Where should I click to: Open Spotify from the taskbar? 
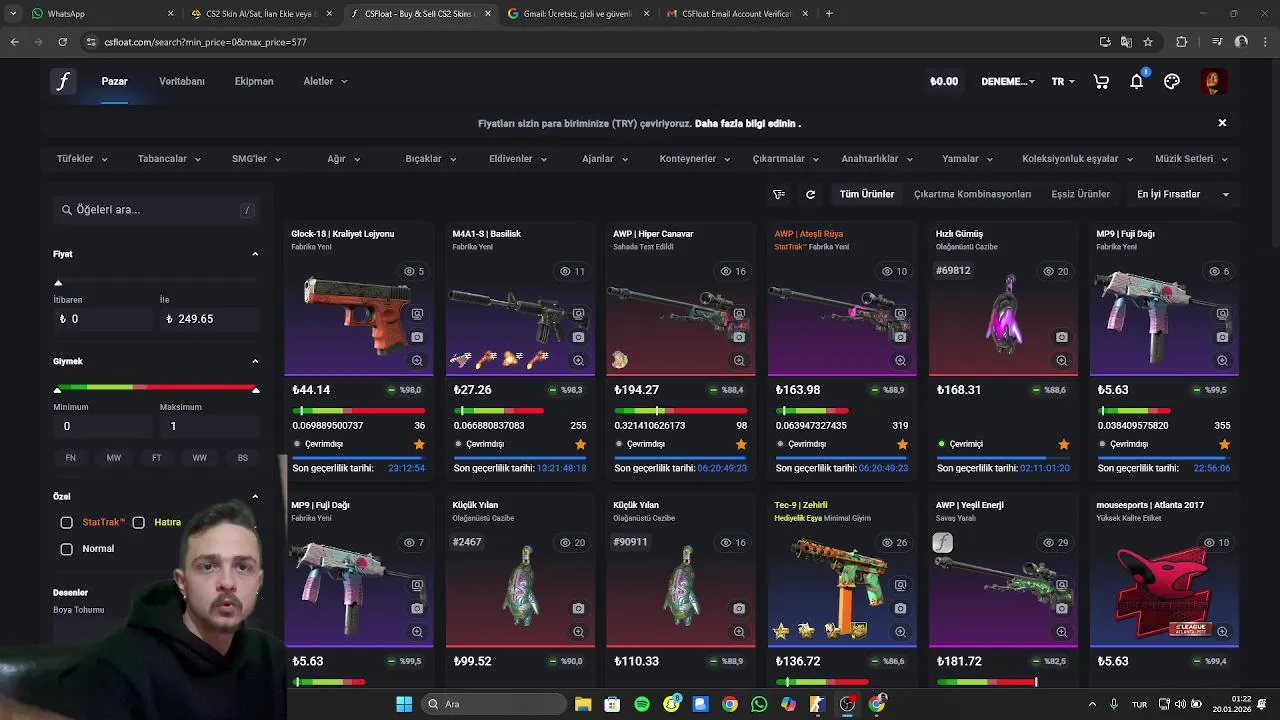pyautogui.click(x=642, y=704)
